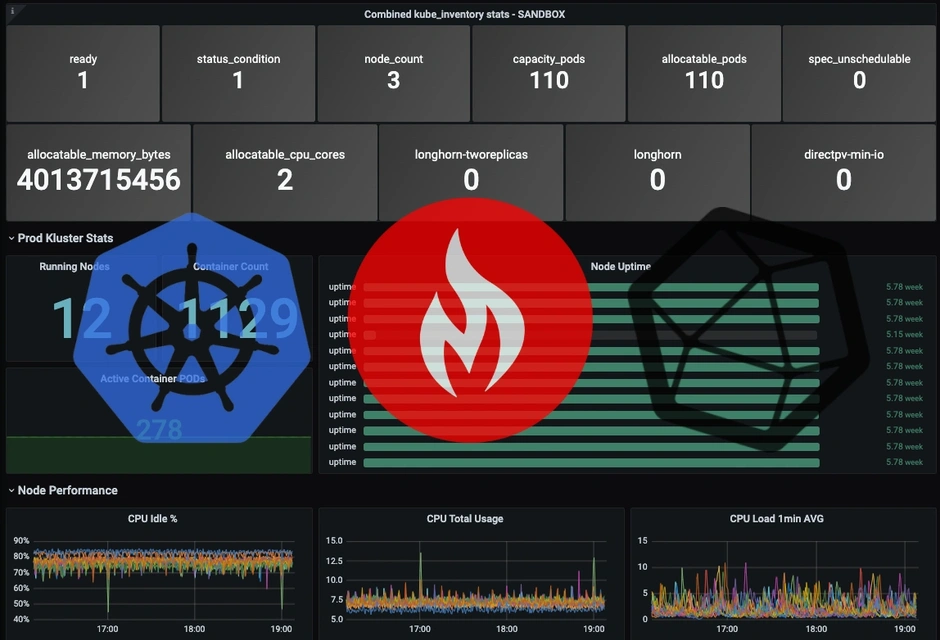This screenshot has width=940, height=640.
Task: Click the allocatable_memory_bytes value 4013715456
Action: coord(99,180)
